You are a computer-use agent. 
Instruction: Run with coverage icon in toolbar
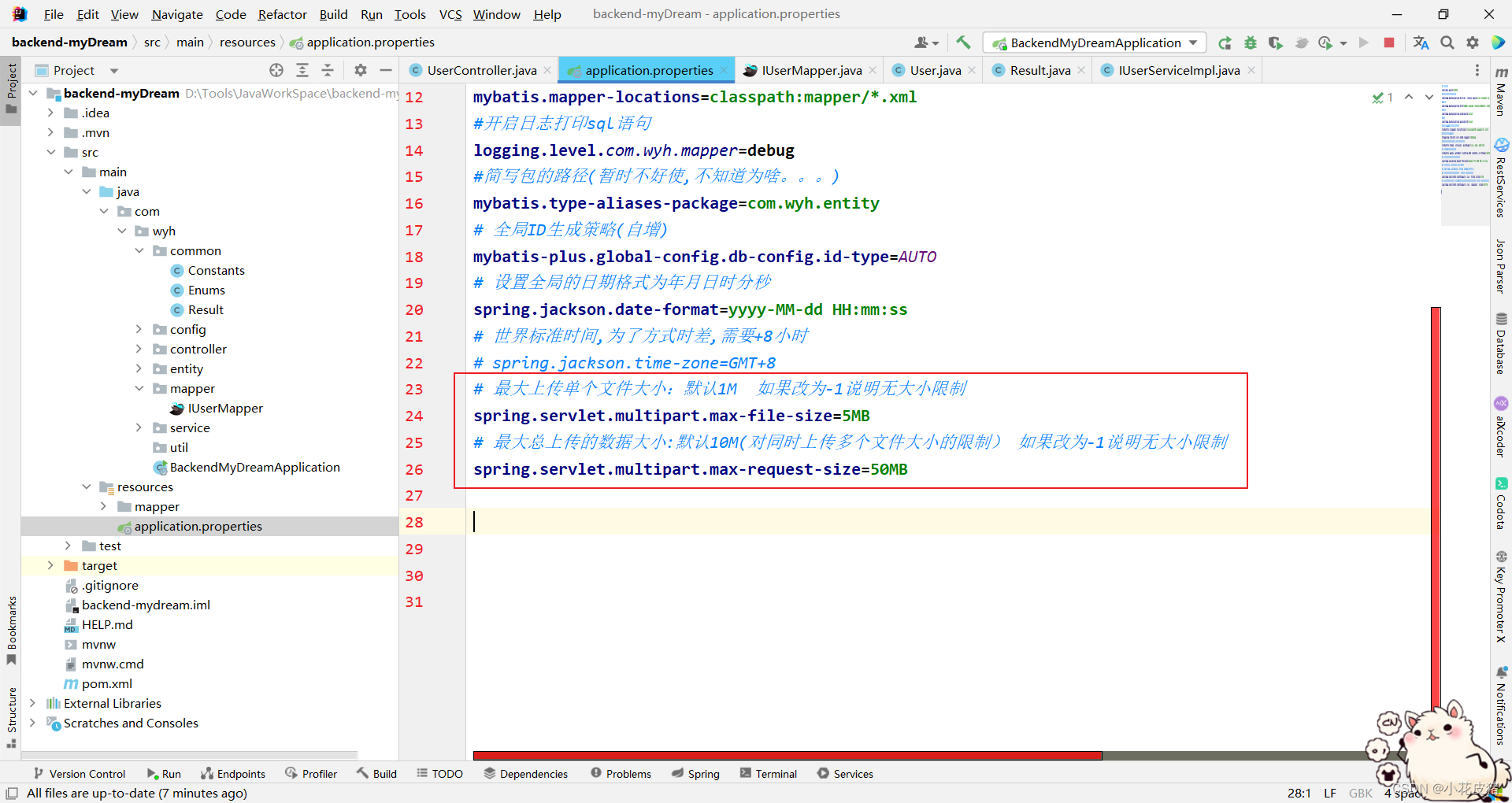coord(1276,43)
